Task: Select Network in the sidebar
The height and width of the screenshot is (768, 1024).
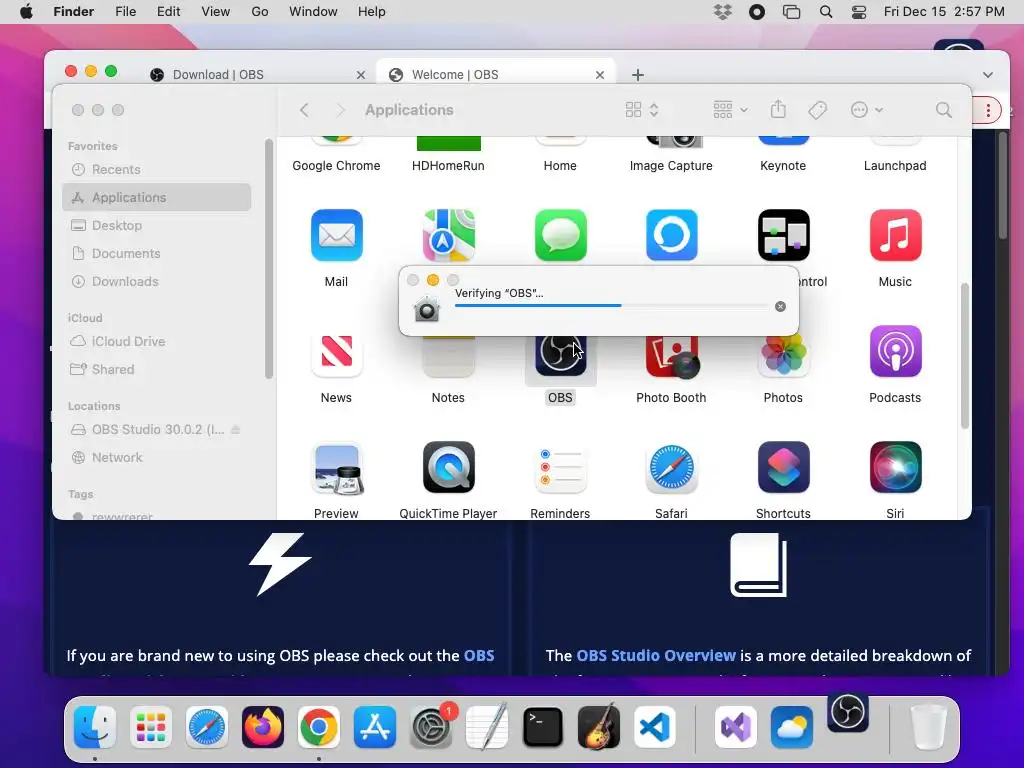Action: (x=157, y=457)
